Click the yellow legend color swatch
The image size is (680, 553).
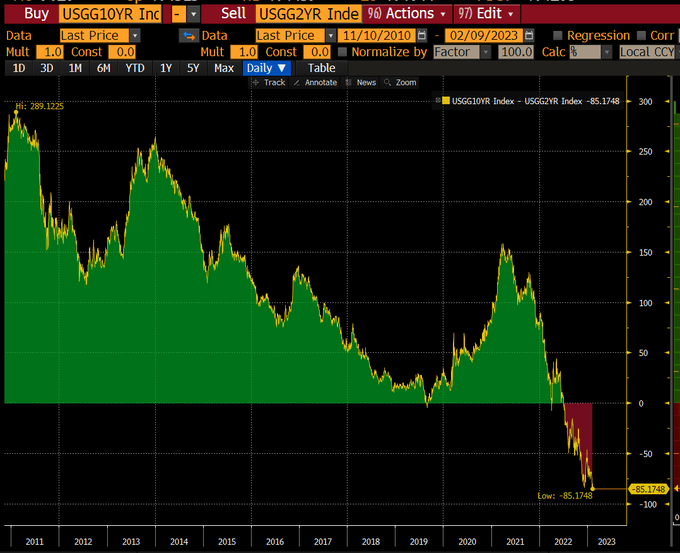[446, 101]
